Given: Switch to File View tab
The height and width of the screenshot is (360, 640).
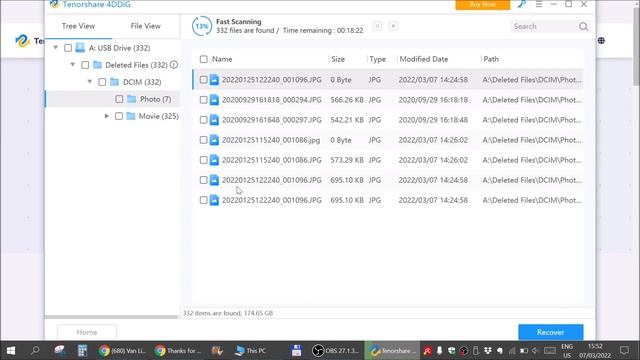Looking at the screenshot, I should tap(146, 26).
